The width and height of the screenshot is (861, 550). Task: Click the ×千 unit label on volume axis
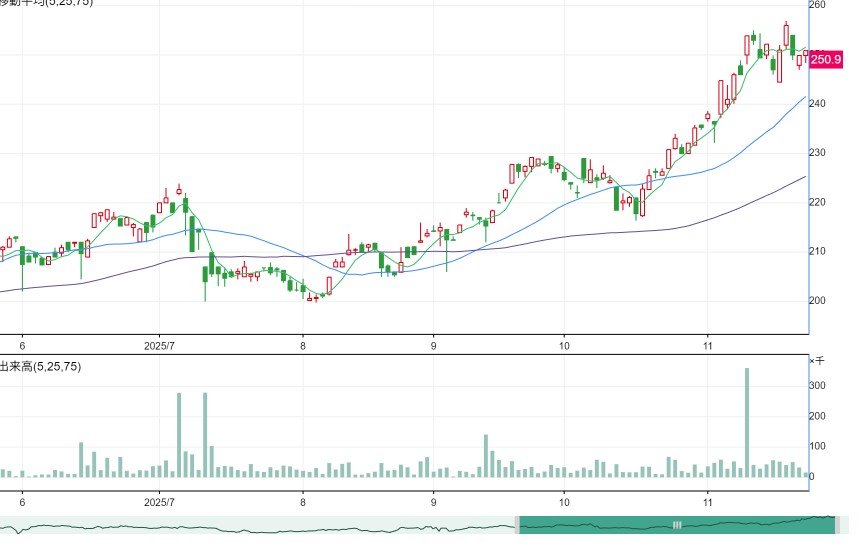[x=817, y=361]
